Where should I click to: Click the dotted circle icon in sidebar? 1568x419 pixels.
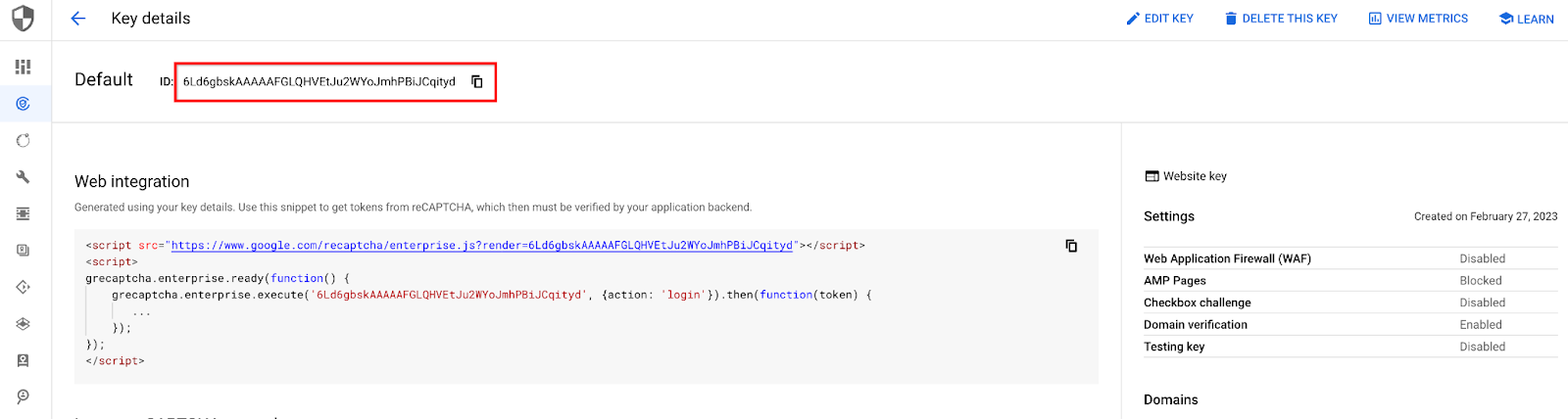point(23,141)
